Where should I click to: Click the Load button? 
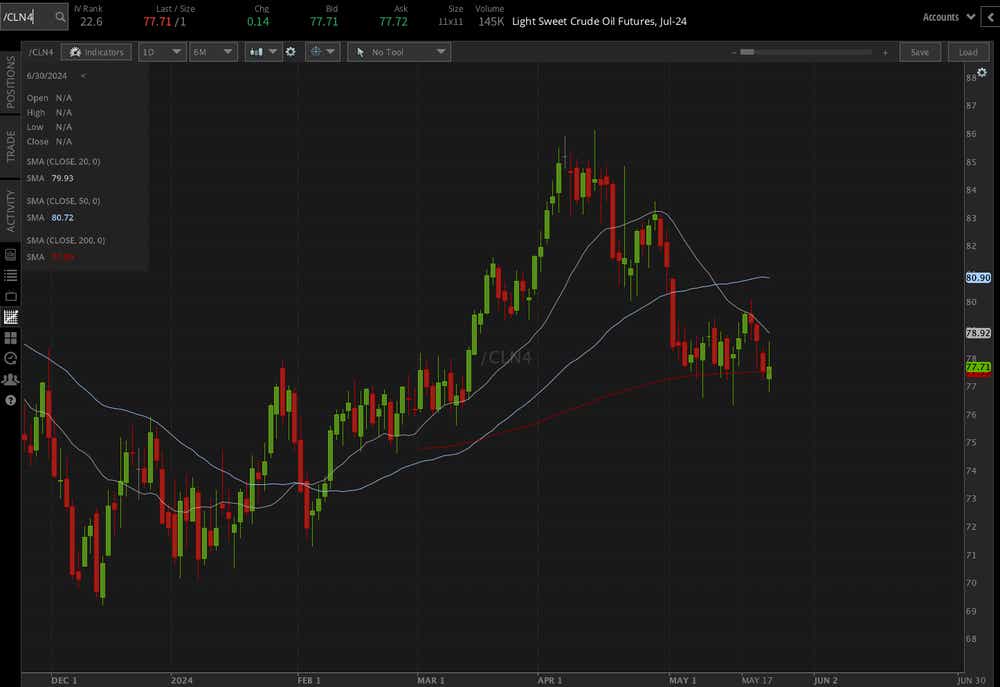point(968,52)
